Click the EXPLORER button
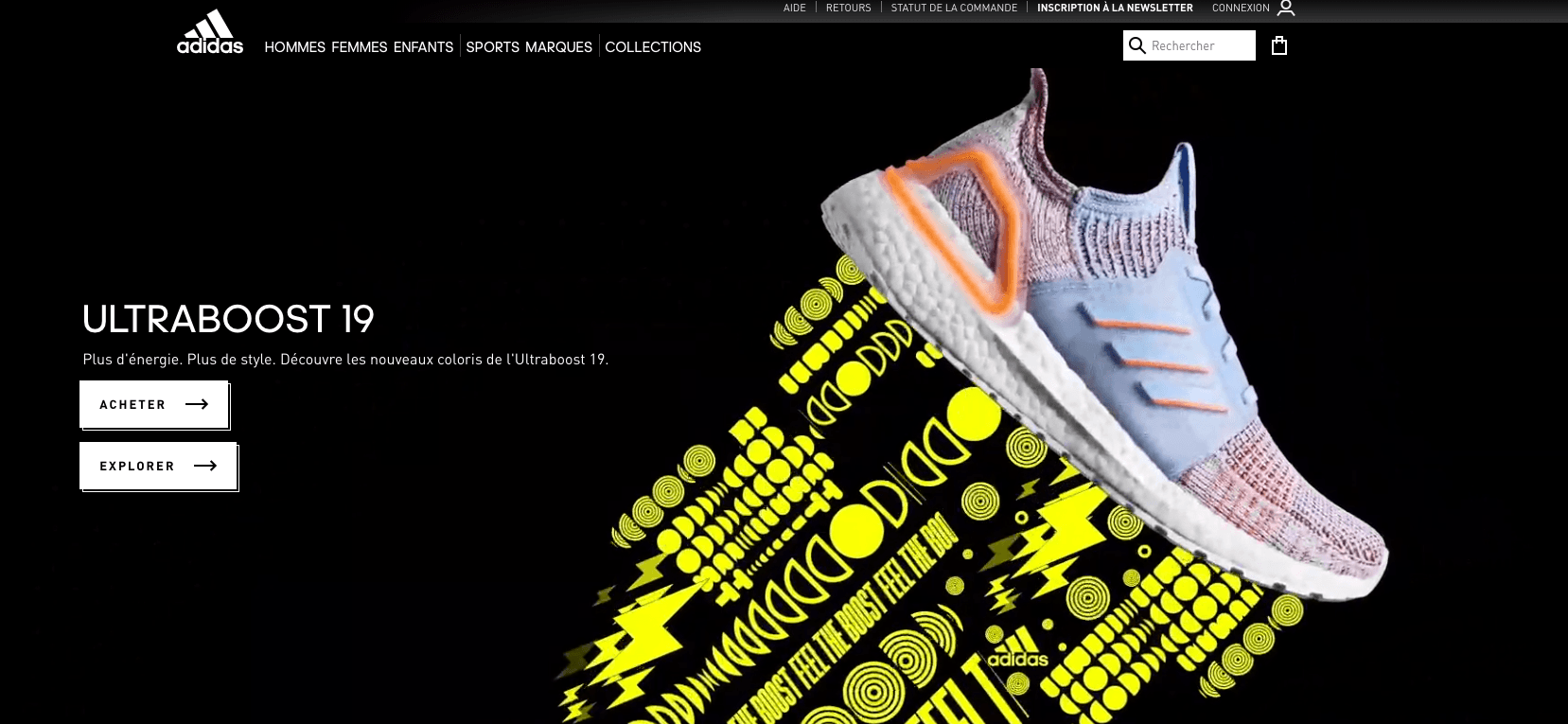This screenshot has width=1568, height=724. 159,466
